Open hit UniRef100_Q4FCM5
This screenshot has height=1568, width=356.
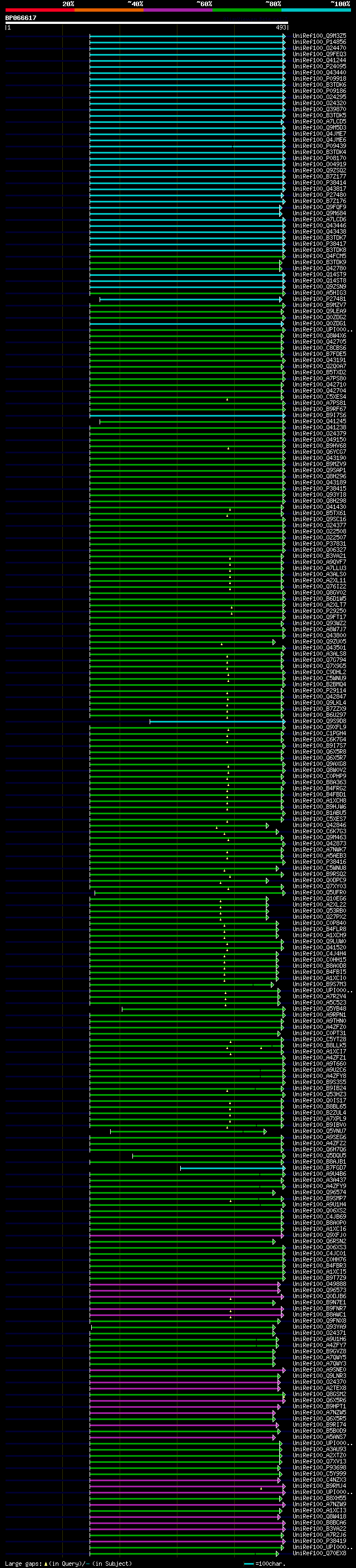(319, 256)
